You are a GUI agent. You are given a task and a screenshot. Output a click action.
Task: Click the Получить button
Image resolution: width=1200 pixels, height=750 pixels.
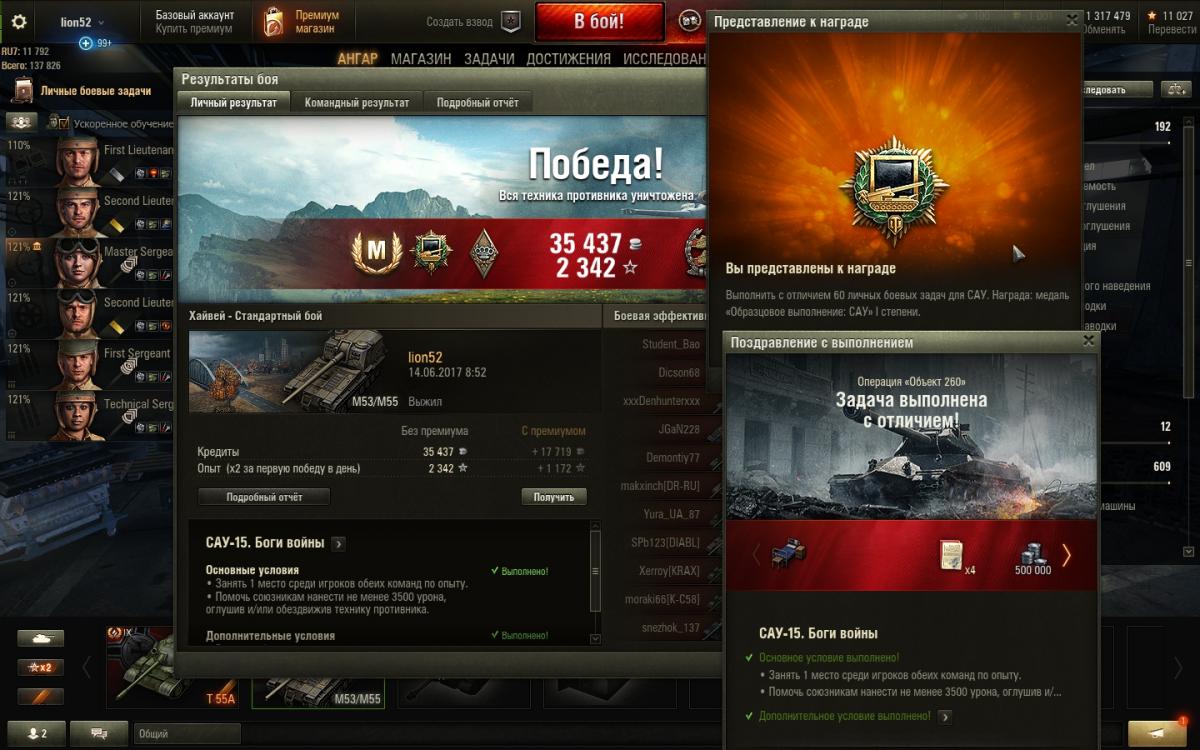click(x=554, y=497)
